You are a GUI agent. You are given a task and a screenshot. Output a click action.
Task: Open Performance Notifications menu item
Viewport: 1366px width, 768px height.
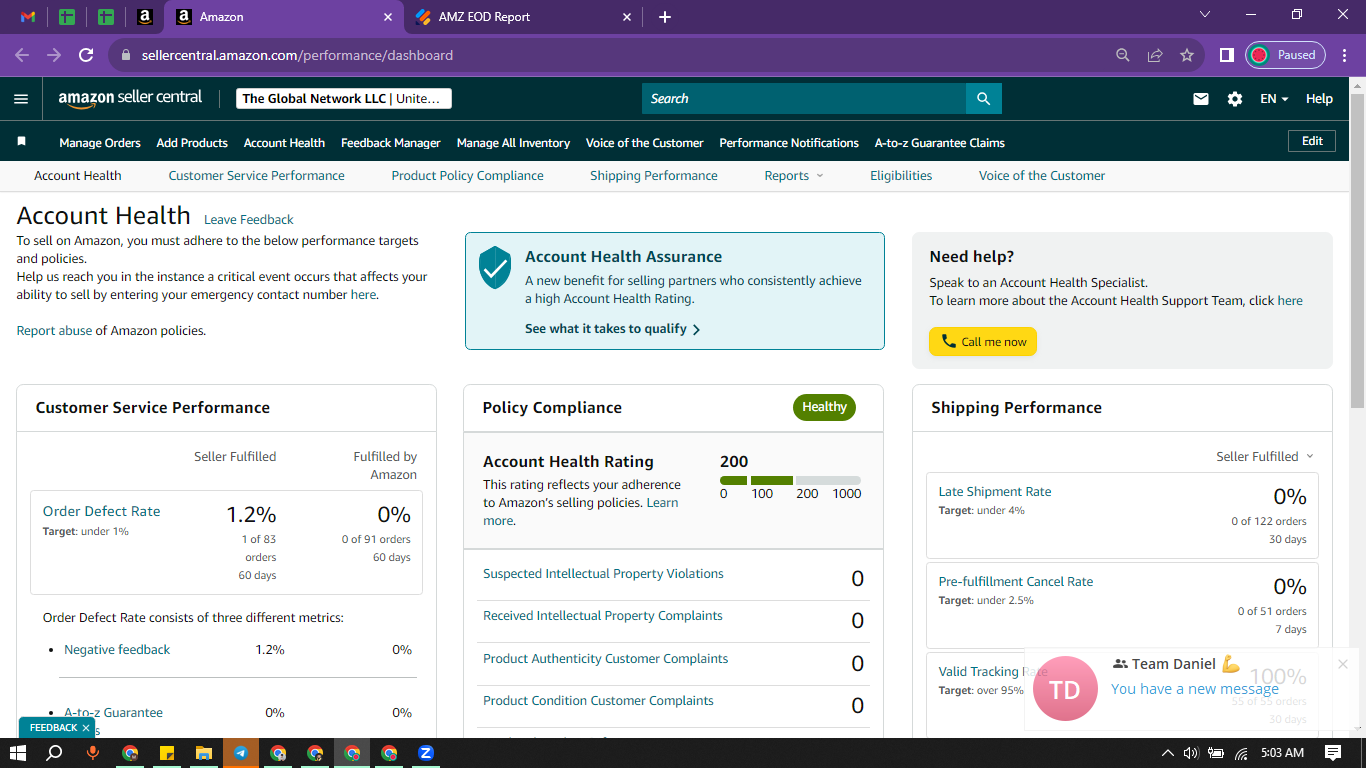(789, 143)
